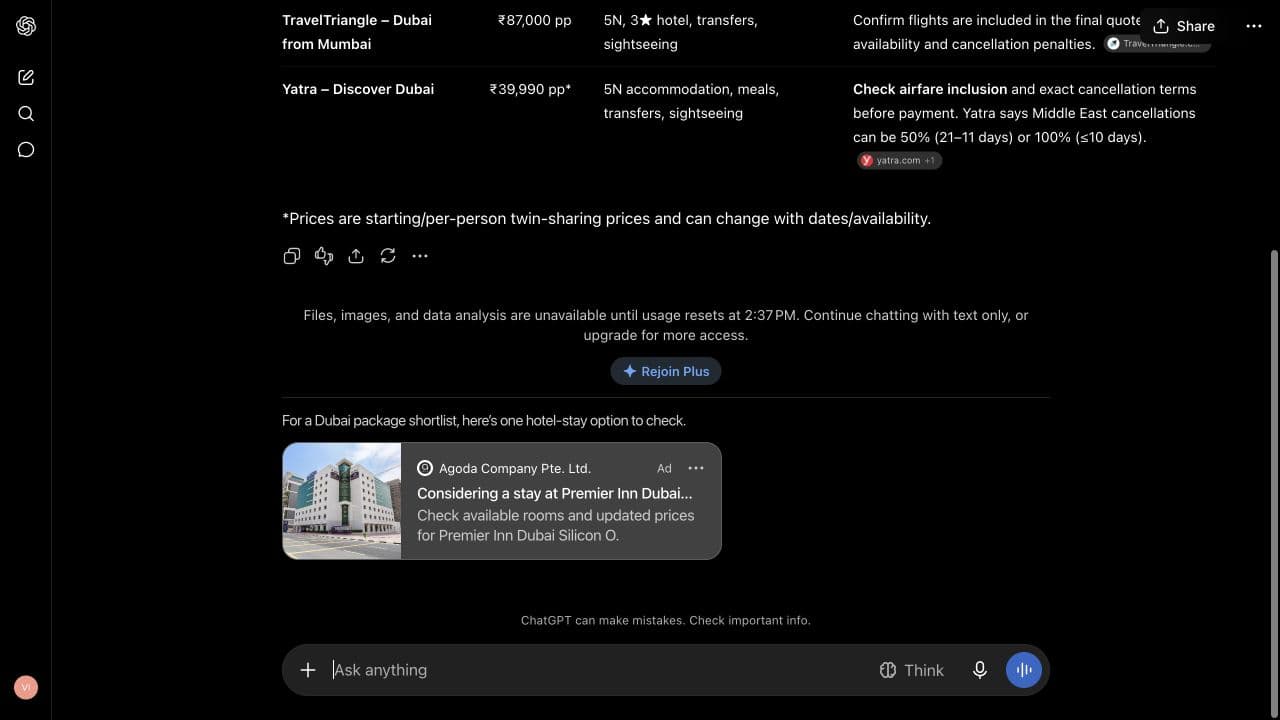Click the plus attach button in composer

pos(308,670)
